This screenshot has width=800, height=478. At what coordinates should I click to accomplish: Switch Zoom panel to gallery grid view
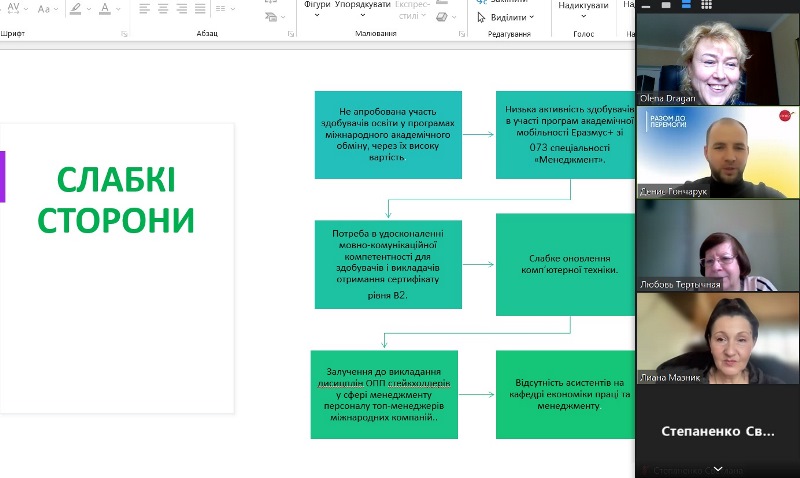point(706,5)
